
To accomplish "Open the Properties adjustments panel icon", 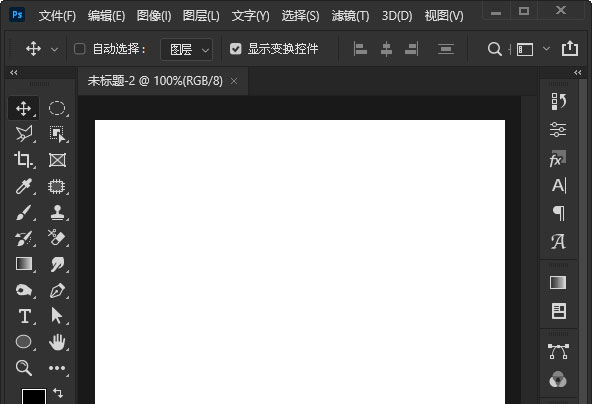I will pos(558,130).
